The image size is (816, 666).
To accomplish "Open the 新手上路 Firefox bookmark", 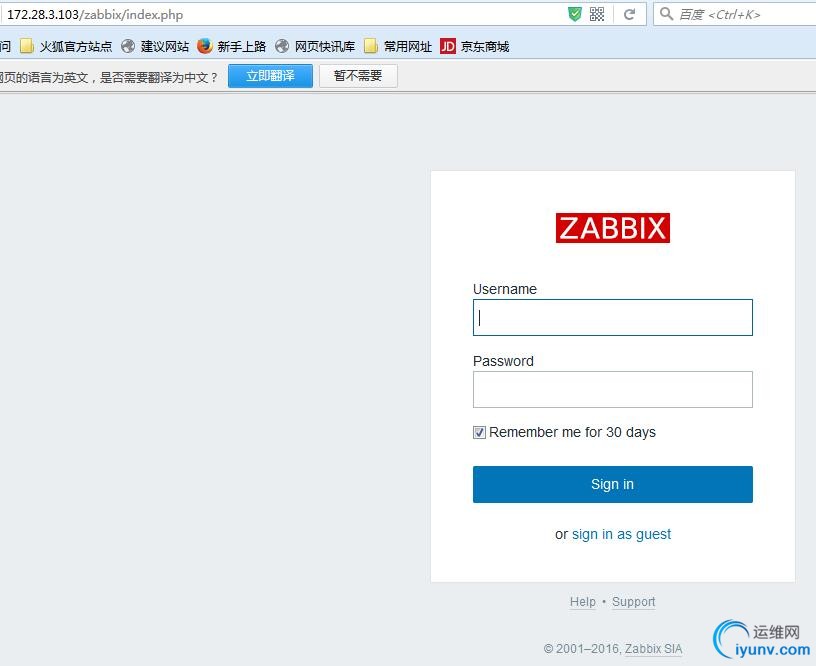I will point(232,46).
